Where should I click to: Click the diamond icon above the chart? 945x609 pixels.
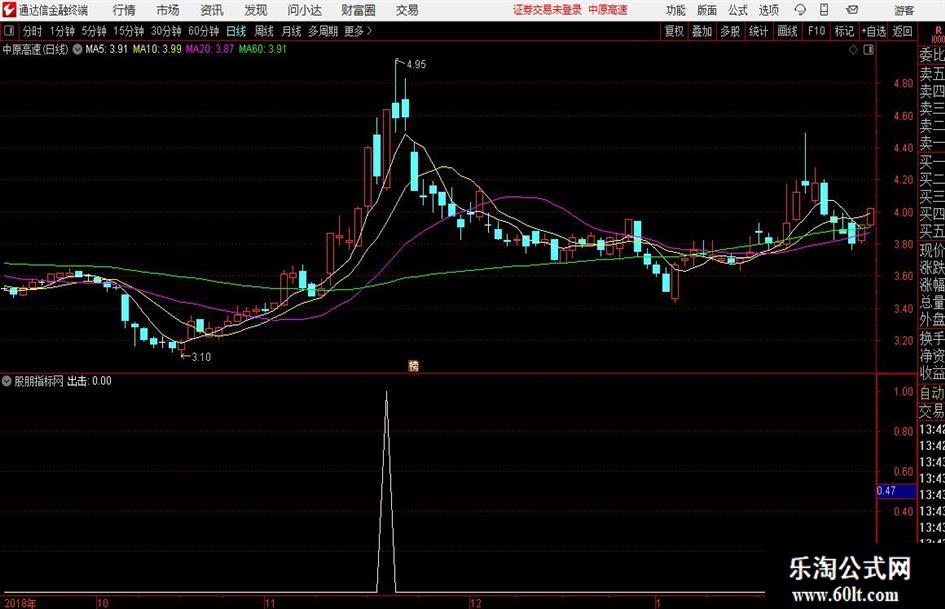pos(853,50)
